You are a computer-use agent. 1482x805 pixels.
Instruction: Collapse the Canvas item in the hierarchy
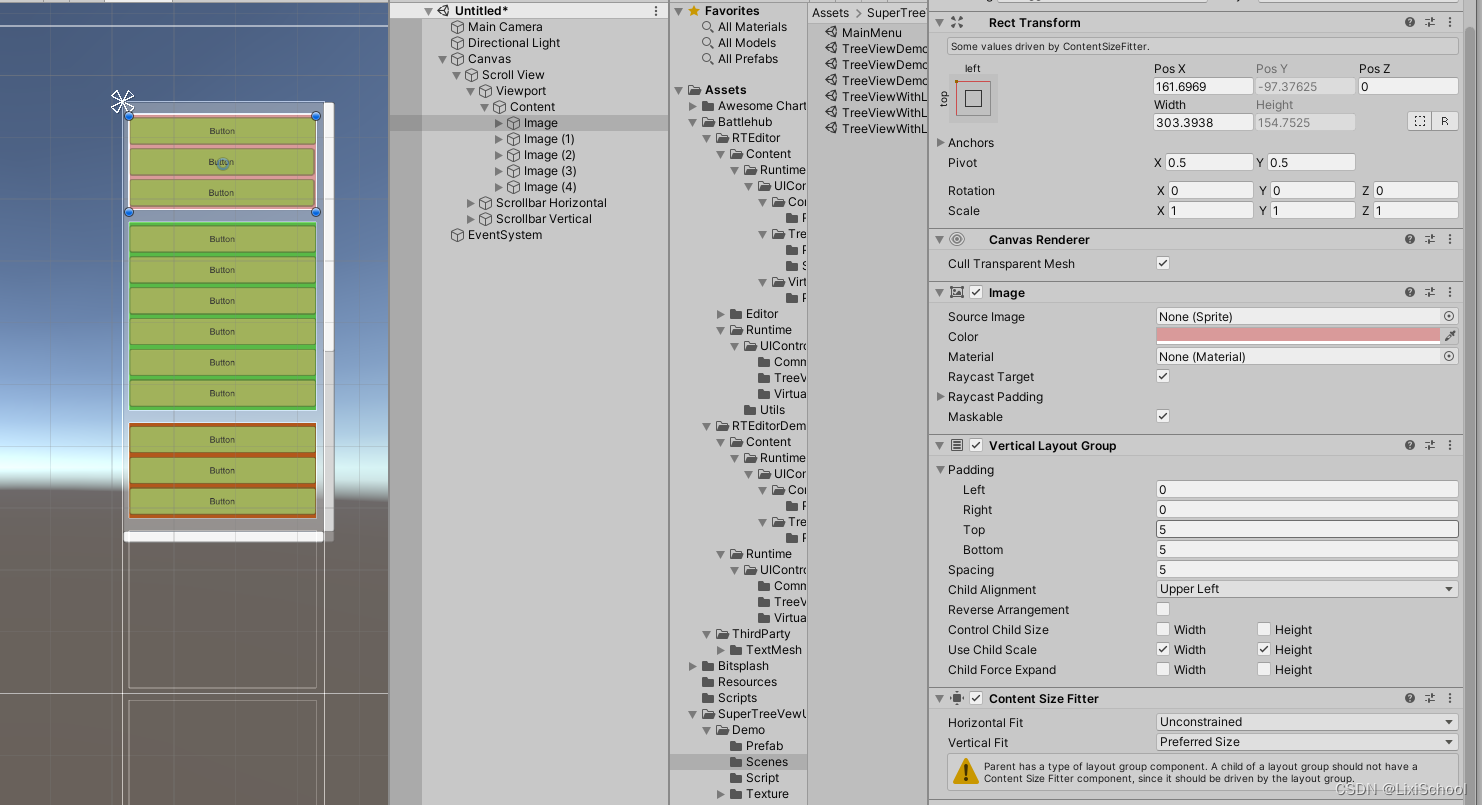(x=441, y=58)
